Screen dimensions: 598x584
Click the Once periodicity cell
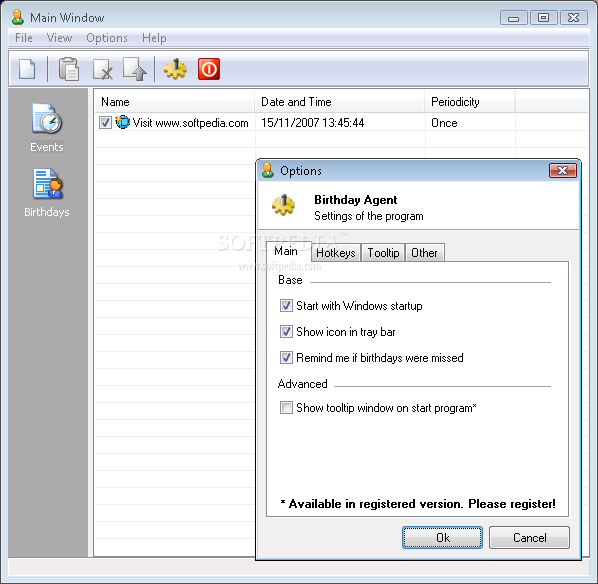click(x=444, y=123)
